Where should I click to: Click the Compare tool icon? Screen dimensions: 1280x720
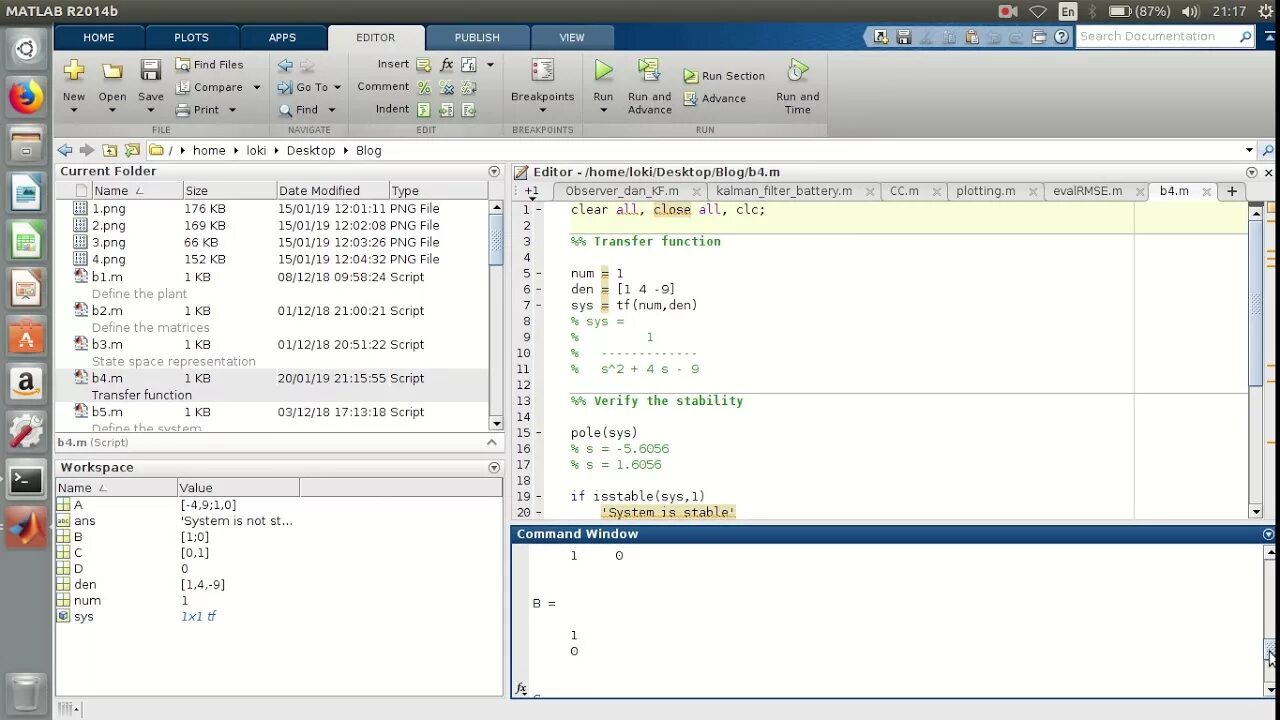183,87
